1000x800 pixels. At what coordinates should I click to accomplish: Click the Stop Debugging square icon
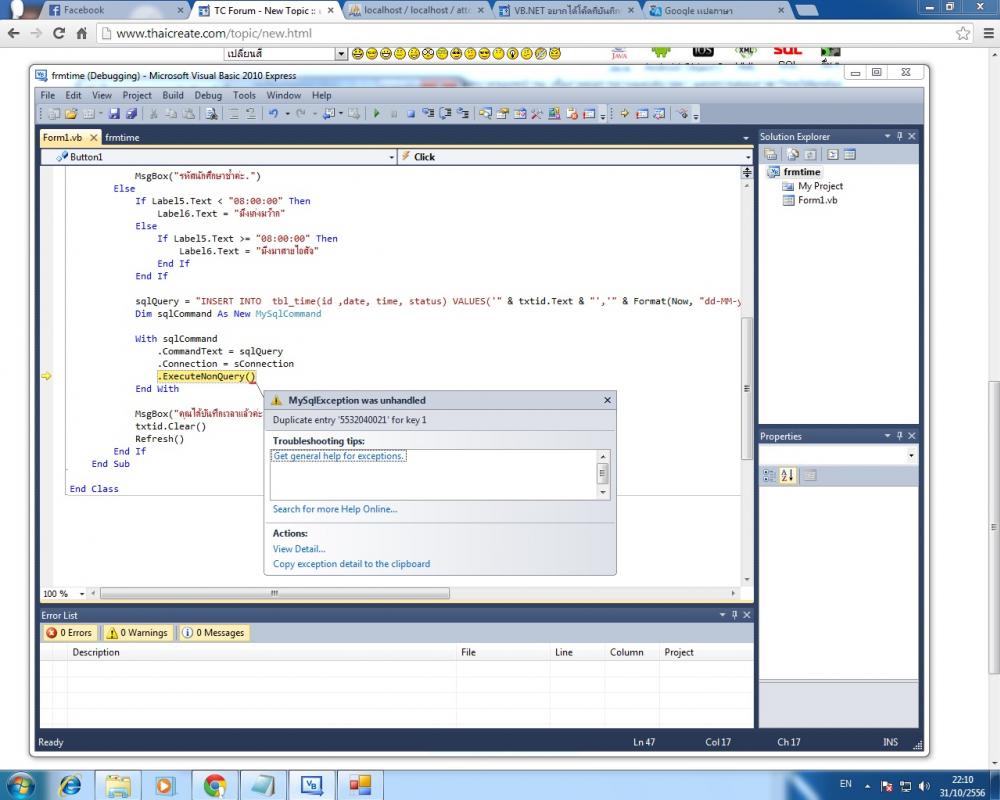coord(410,114)
